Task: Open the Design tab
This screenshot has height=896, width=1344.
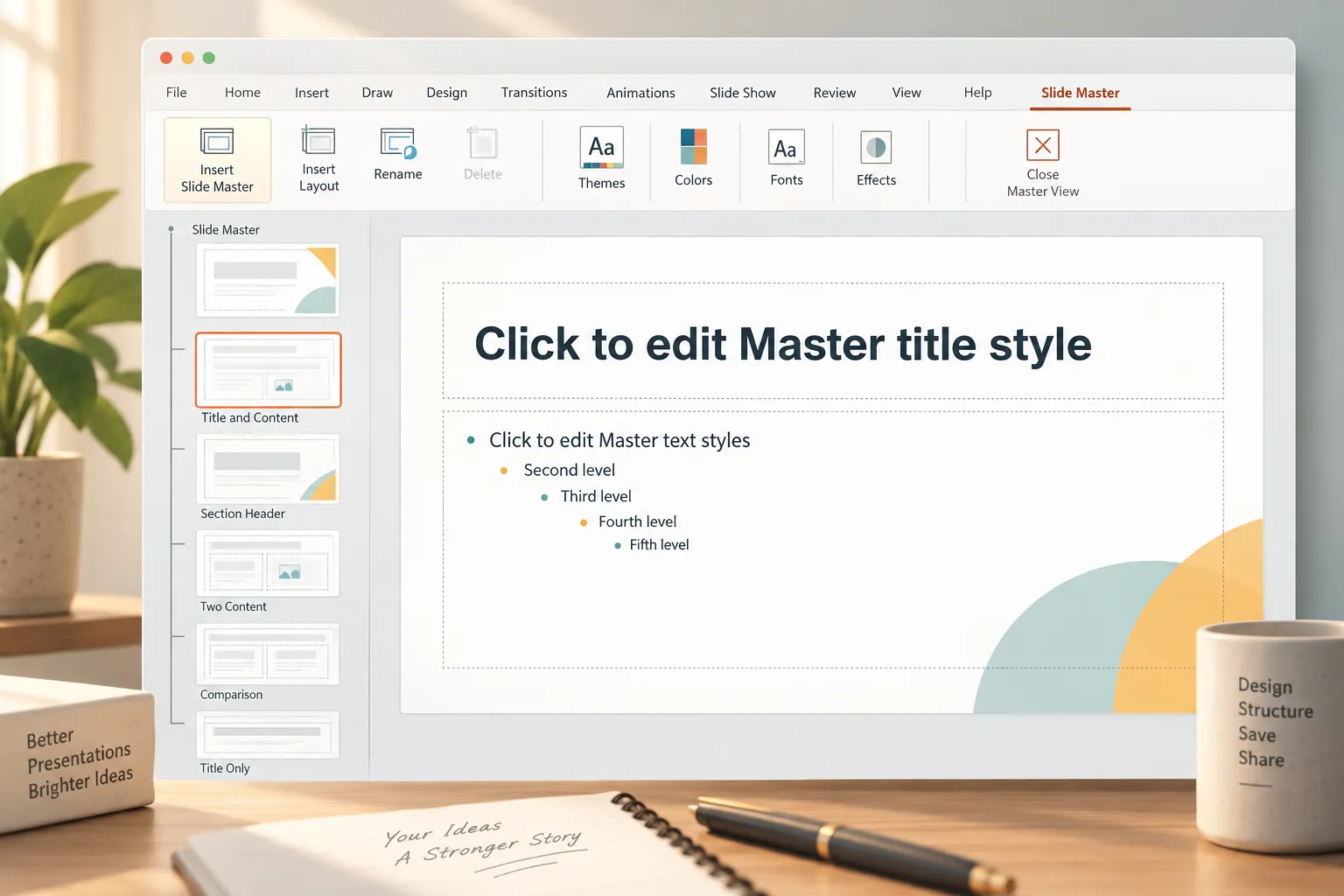Action: pos(447,93)
